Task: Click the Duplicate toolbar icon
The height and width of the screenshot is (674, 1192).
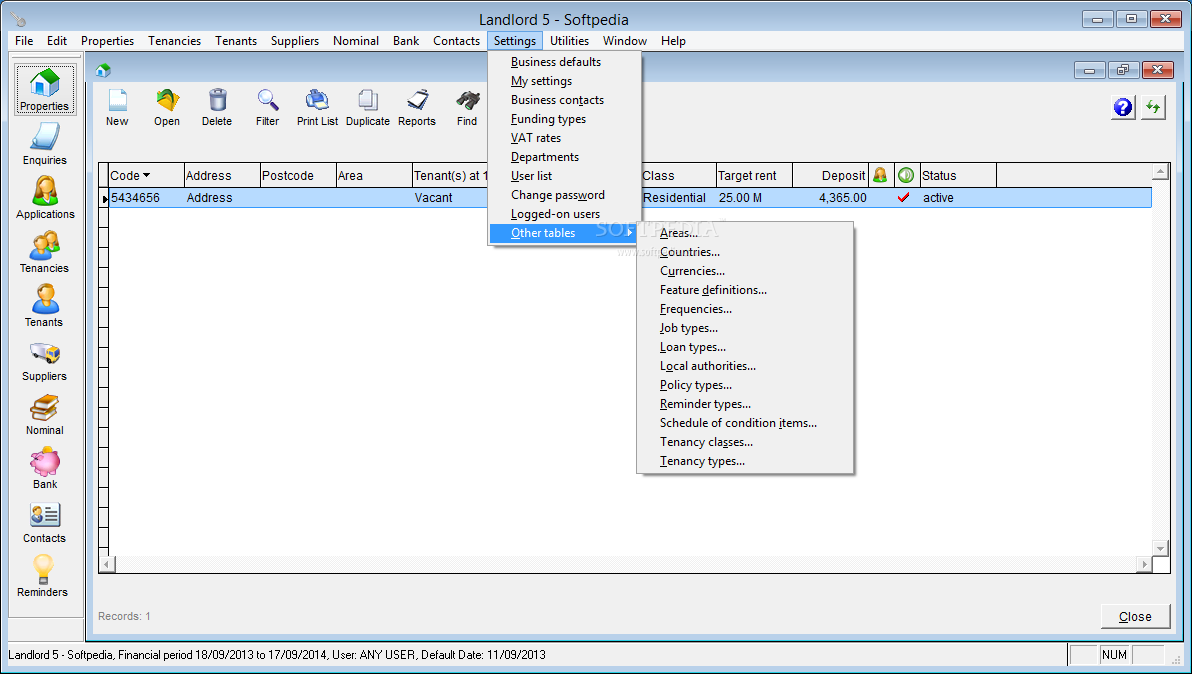Action: pos(368,107)
